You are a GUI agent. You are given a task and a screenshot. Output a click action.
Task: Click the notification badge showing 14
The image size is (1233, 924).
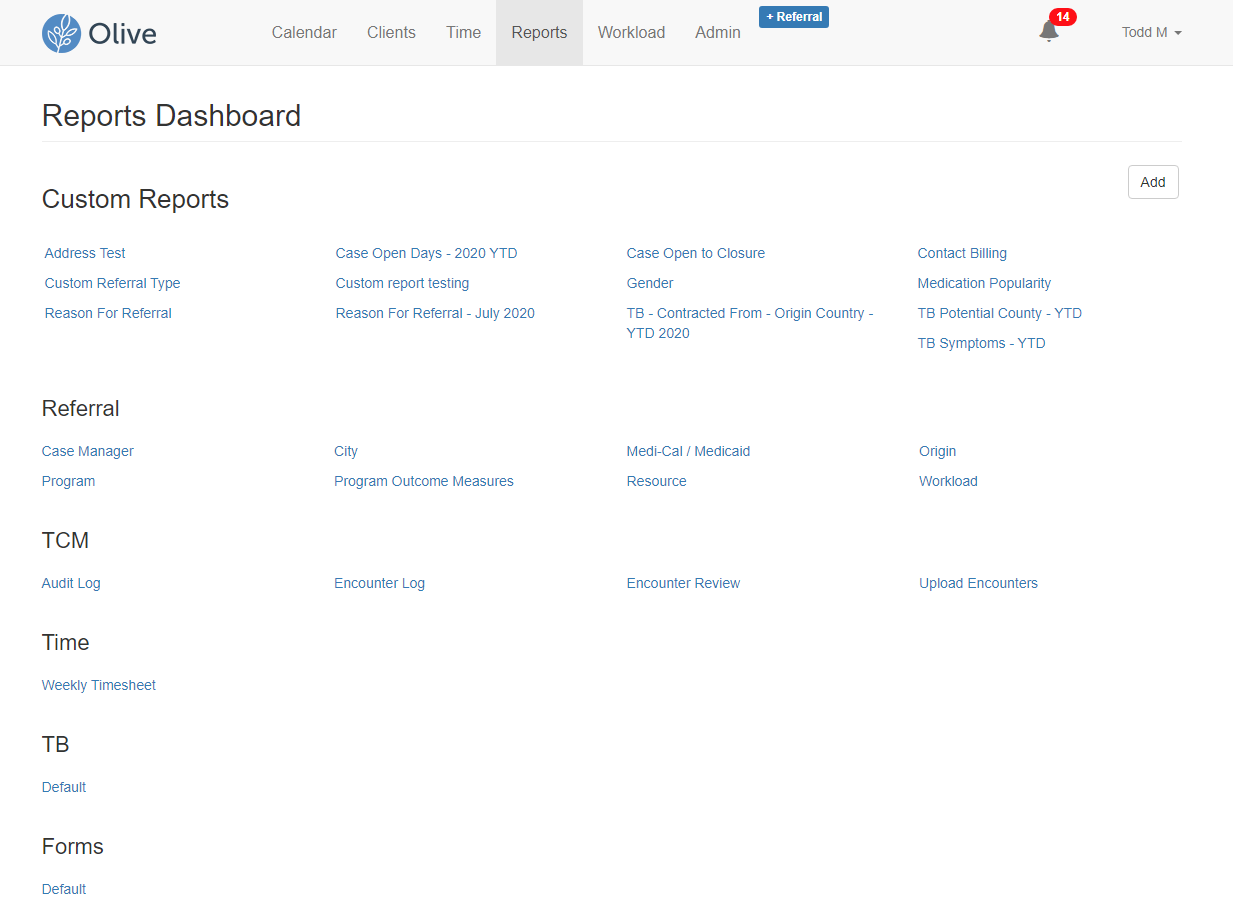click(1061, 16)
